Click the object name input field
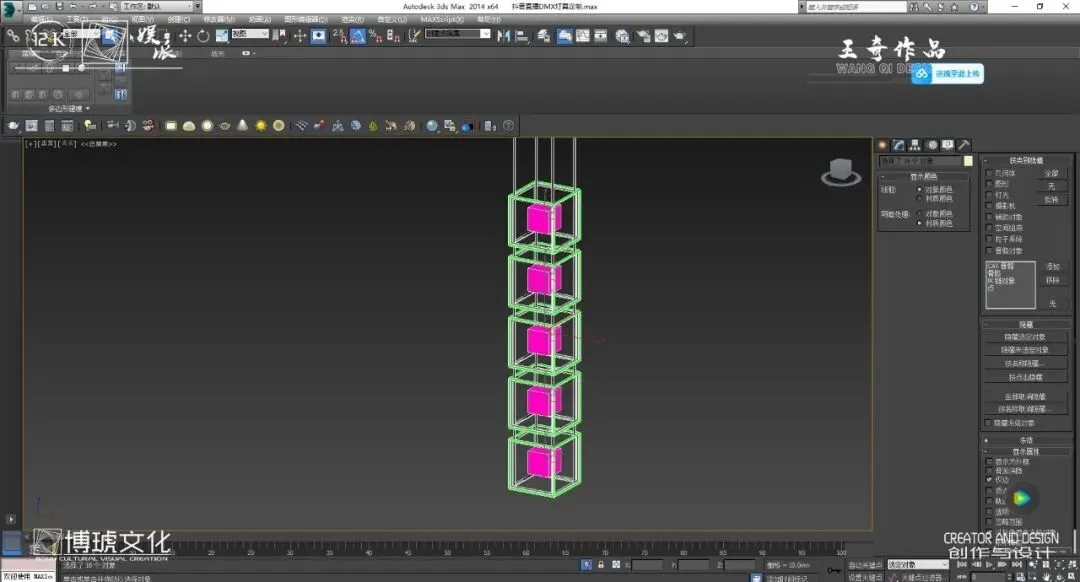1080x582 pixels. tap(920, 161)
